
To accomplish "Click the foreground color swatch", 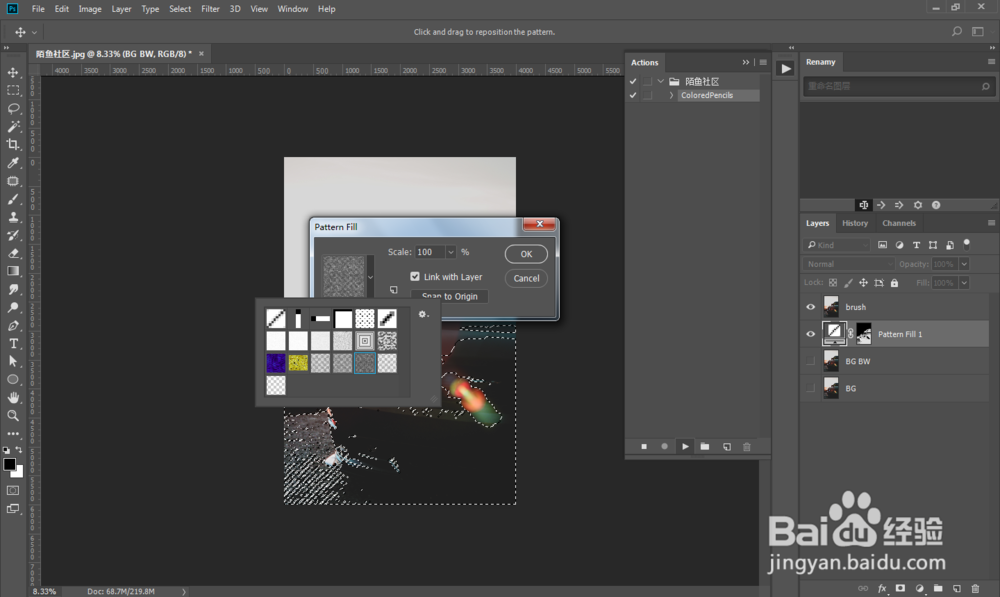I will click(x=10, y=464).
